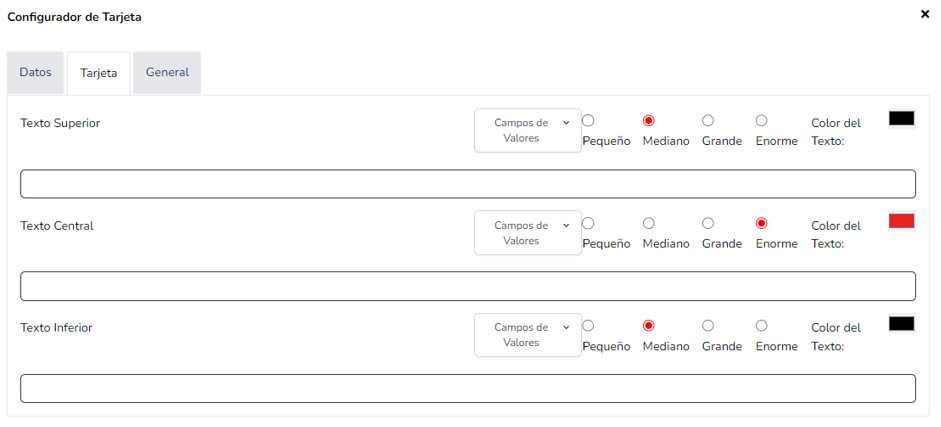Click the Texto Superior input field

point(468,184)
